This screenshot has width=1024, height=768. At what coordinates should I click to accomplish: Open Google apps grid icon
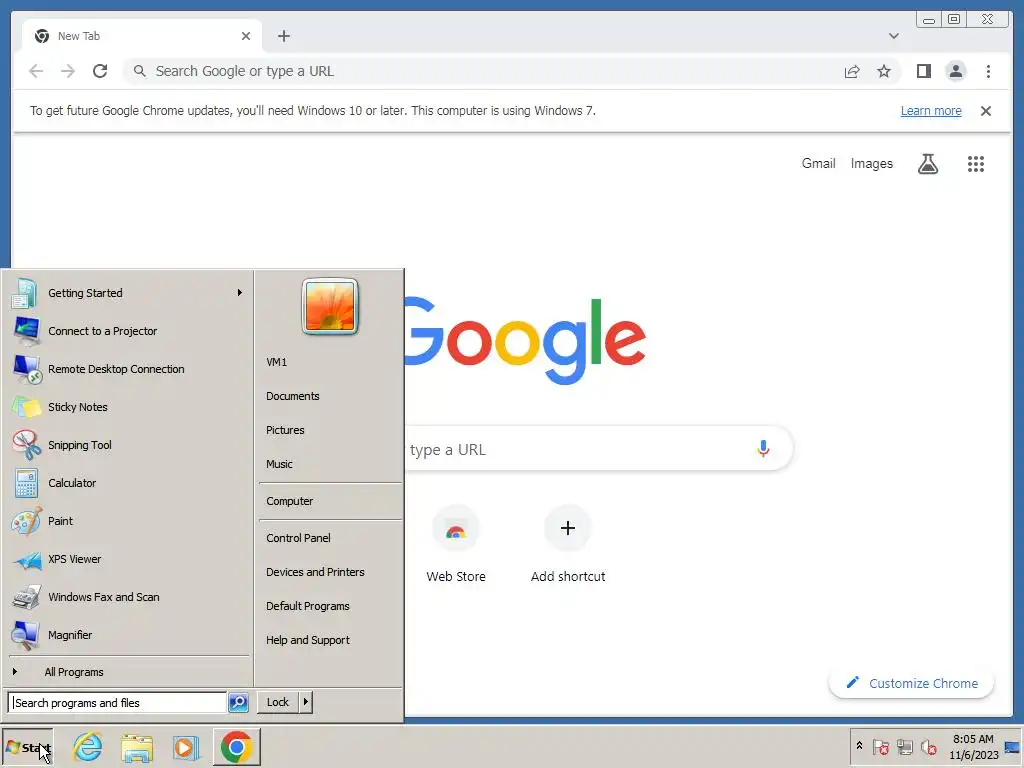[976, 164]
